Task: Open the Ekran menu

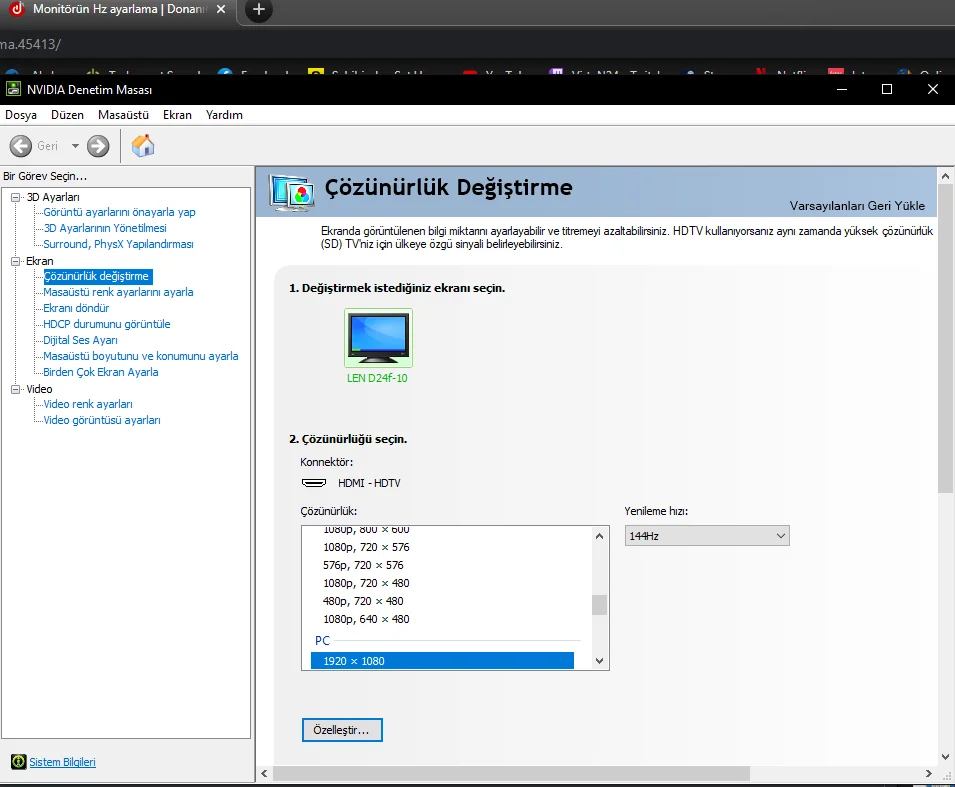Action: click(177, 115)
